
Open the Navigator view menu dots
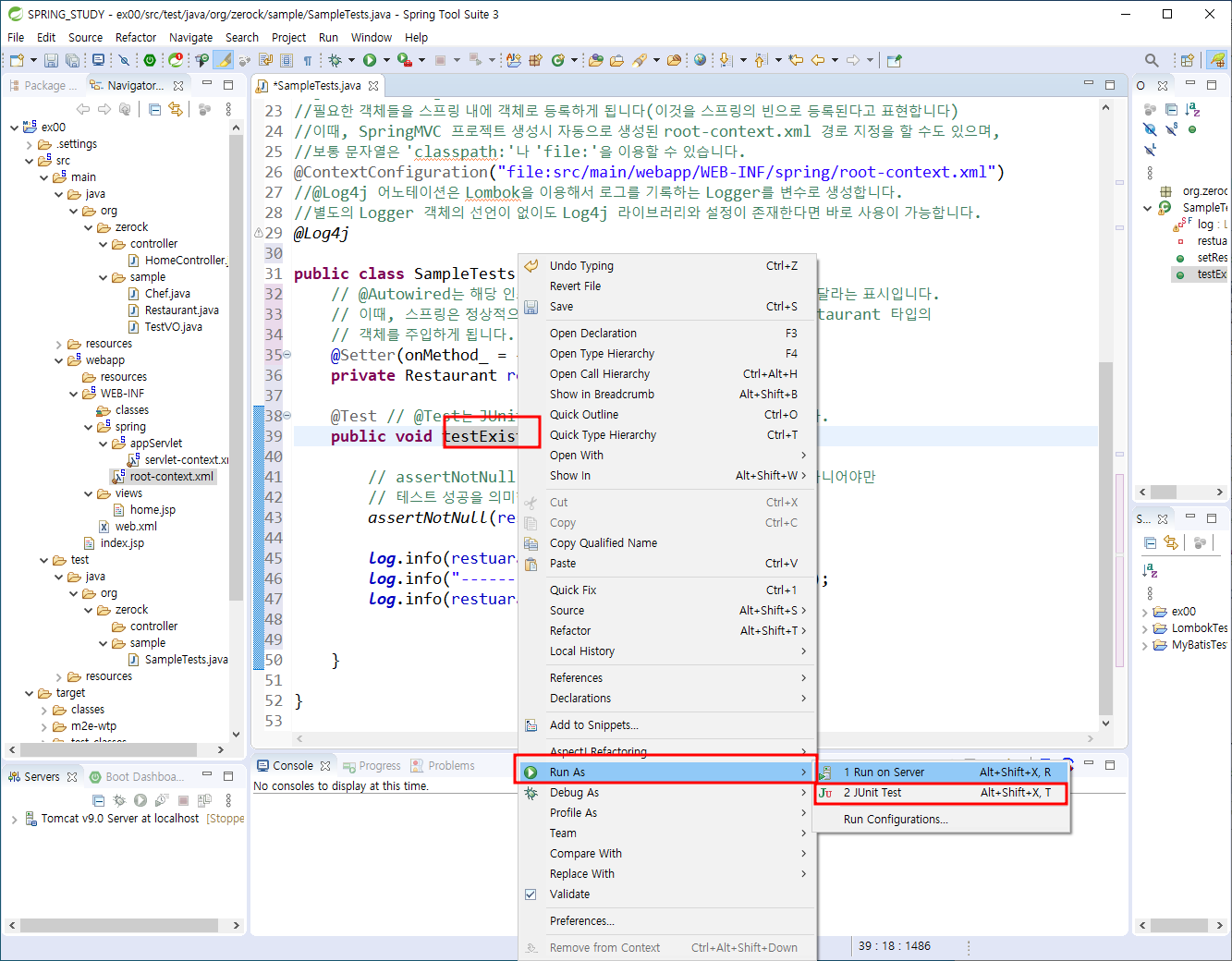click(x=226, y=109)
